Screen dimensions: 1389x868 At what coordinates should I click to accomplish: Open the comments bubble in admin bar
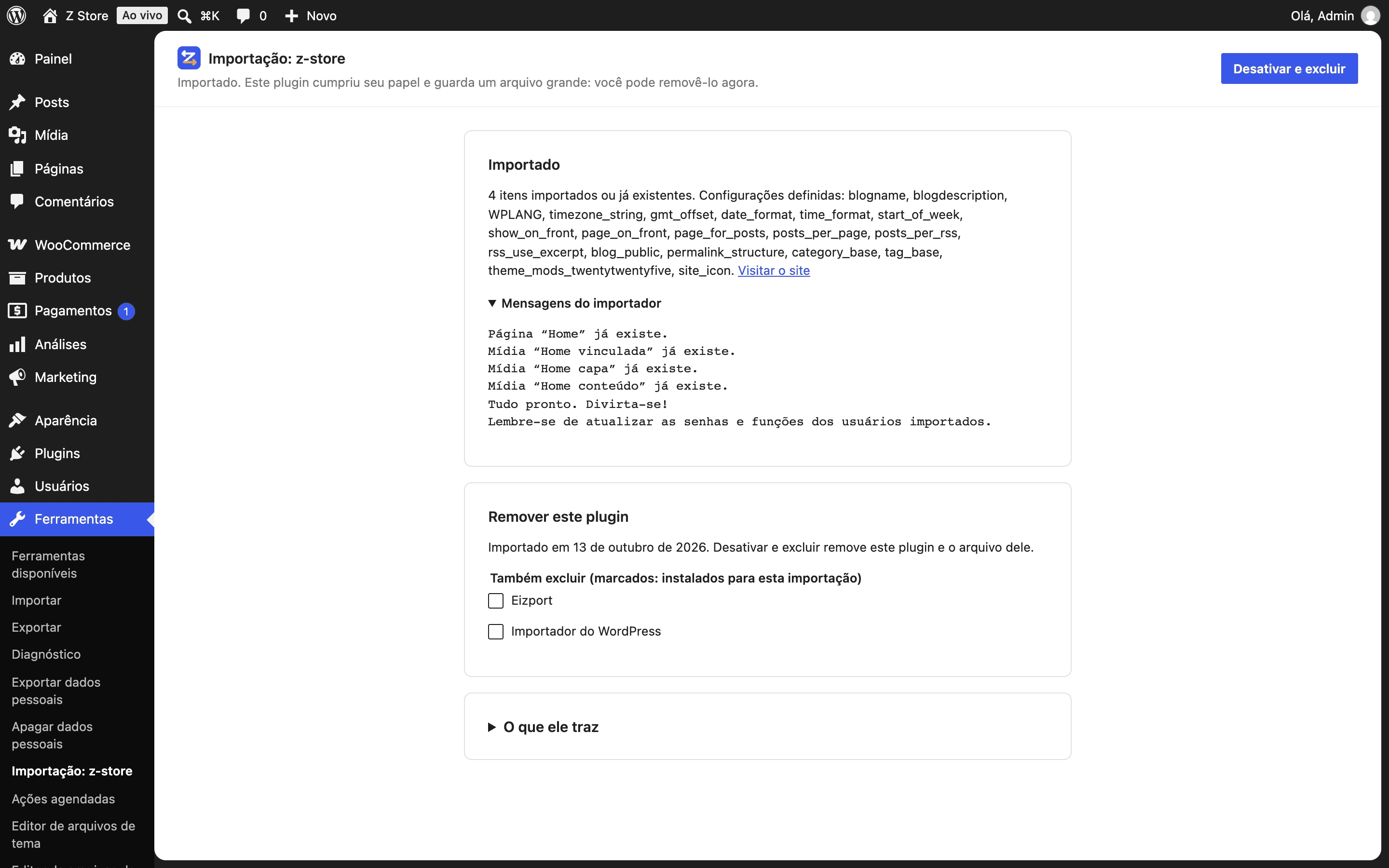(x=244, y=15)
